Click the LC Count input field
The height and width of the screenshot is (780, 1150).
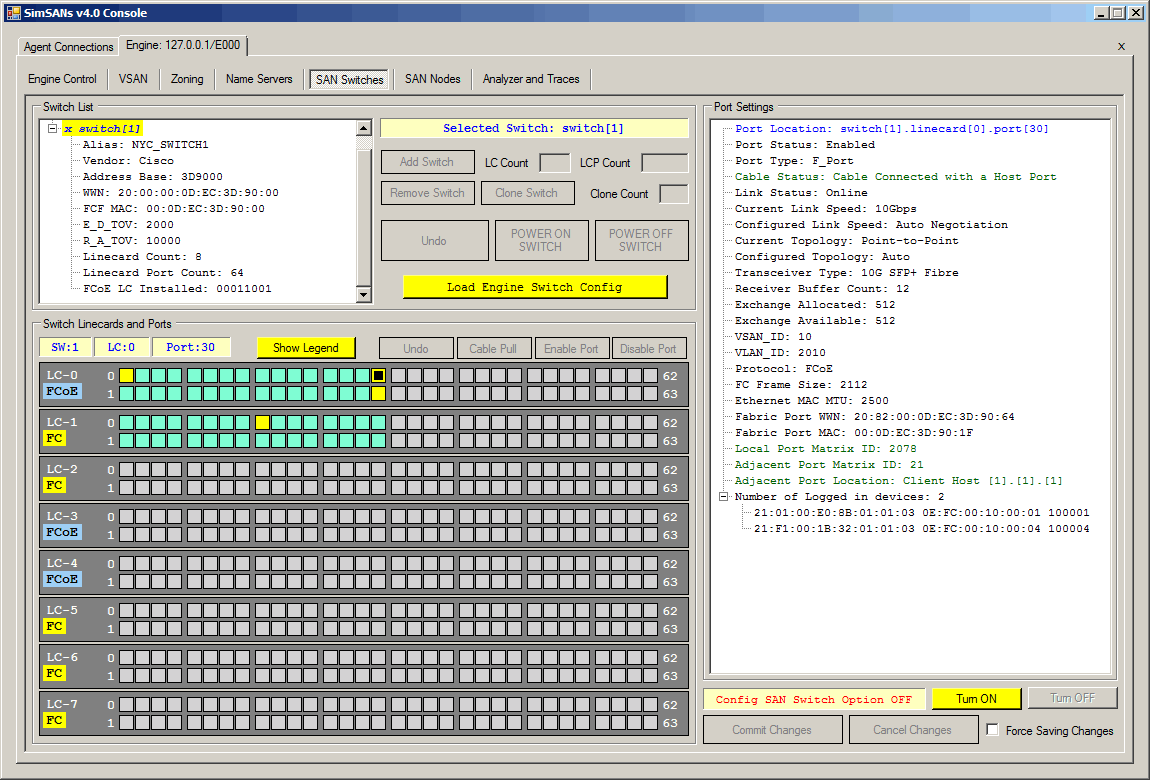click(x=554, y=163)
